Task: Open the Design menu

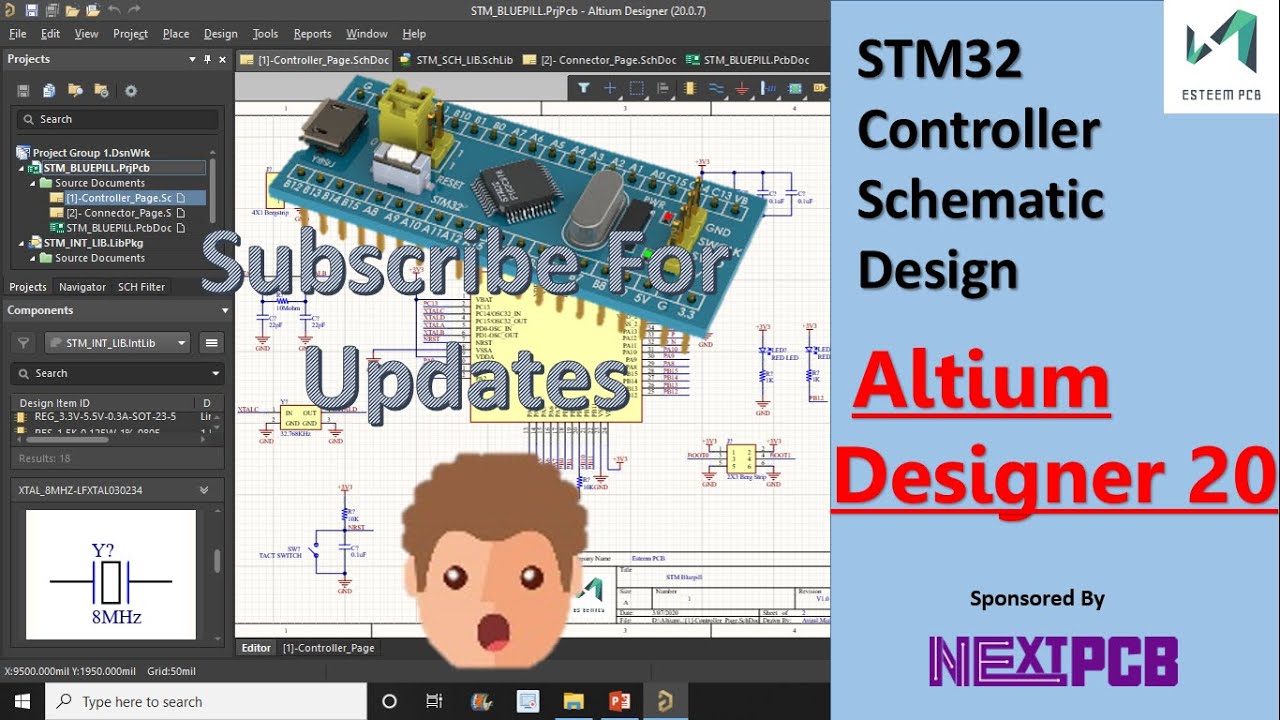Action: point(221,33)
